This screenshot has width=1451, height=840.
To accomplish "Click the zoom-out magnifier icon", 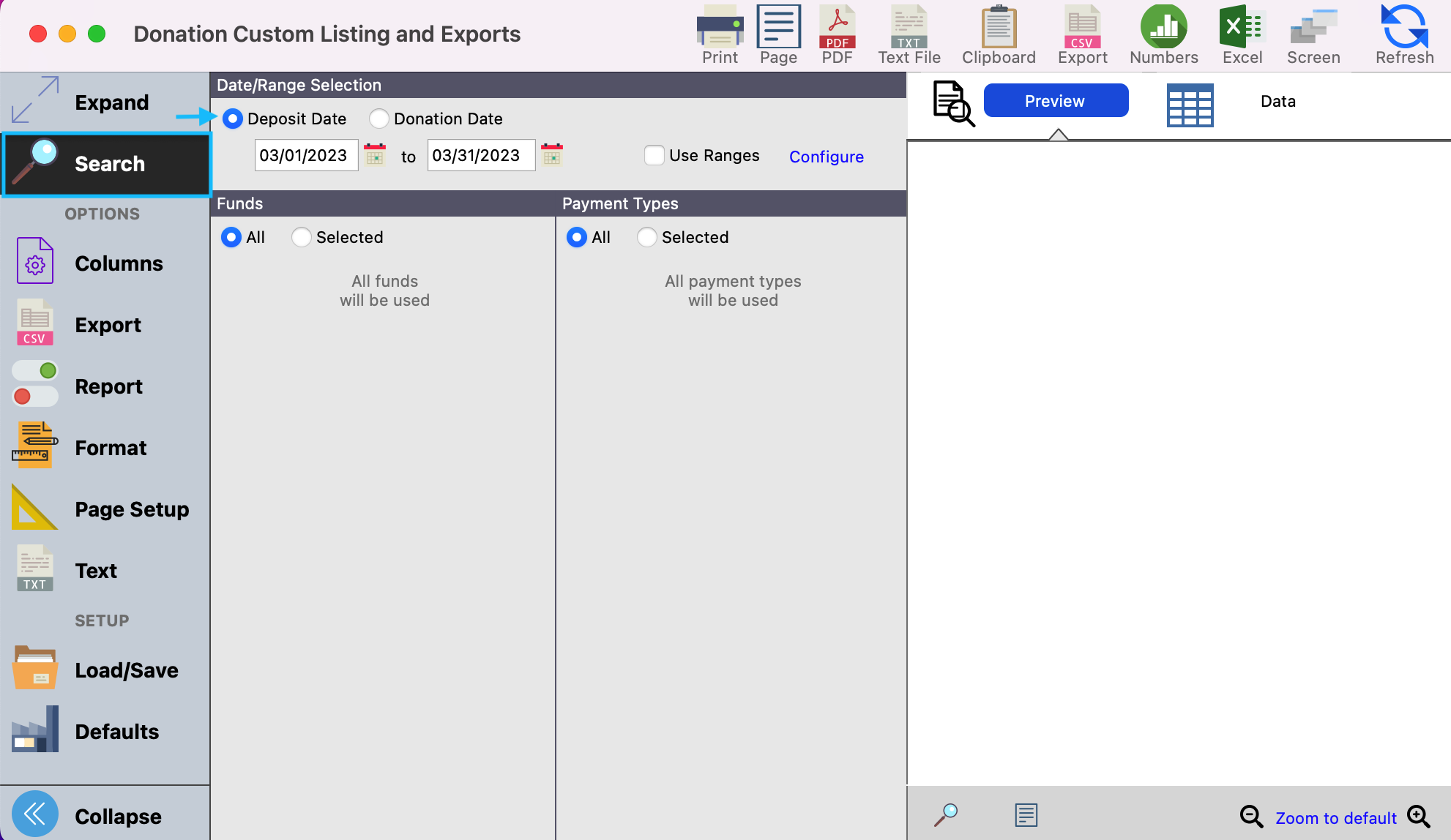I will 1250,817.
